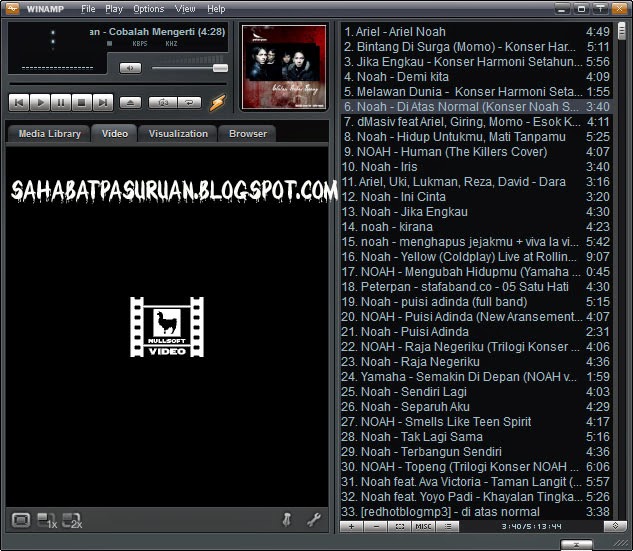This screenshot has width=633, height=551.
Task: Toggle repeat mode button
Action: tap(189, 103)
